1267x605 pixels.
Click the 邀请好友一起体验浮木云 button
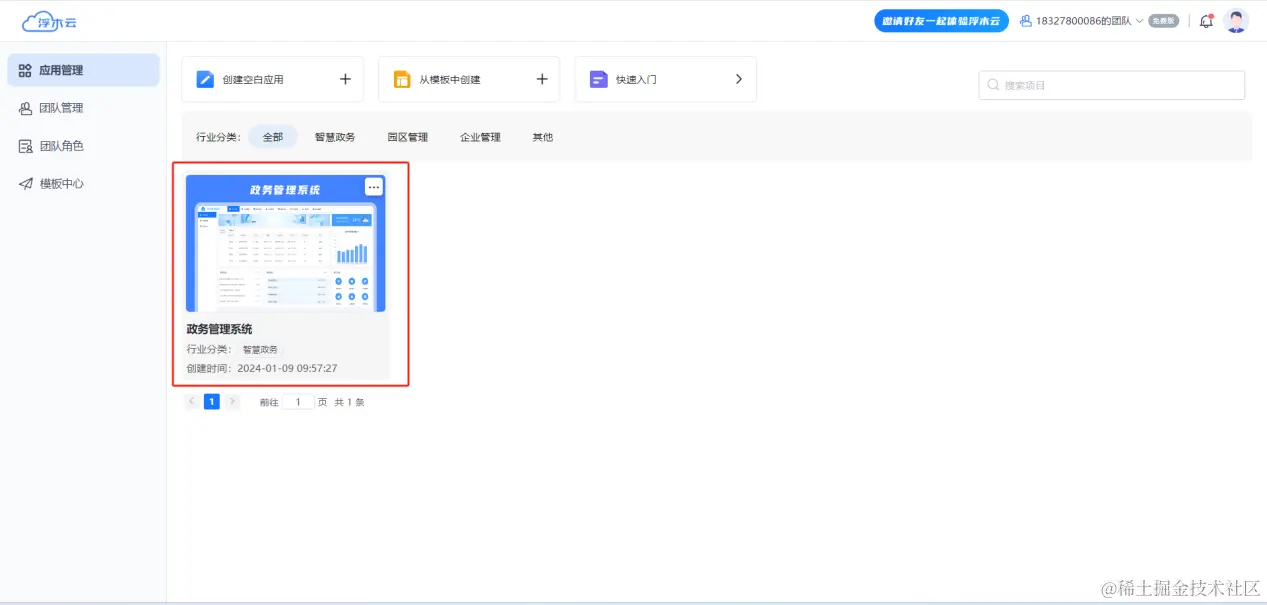[940, 20]
